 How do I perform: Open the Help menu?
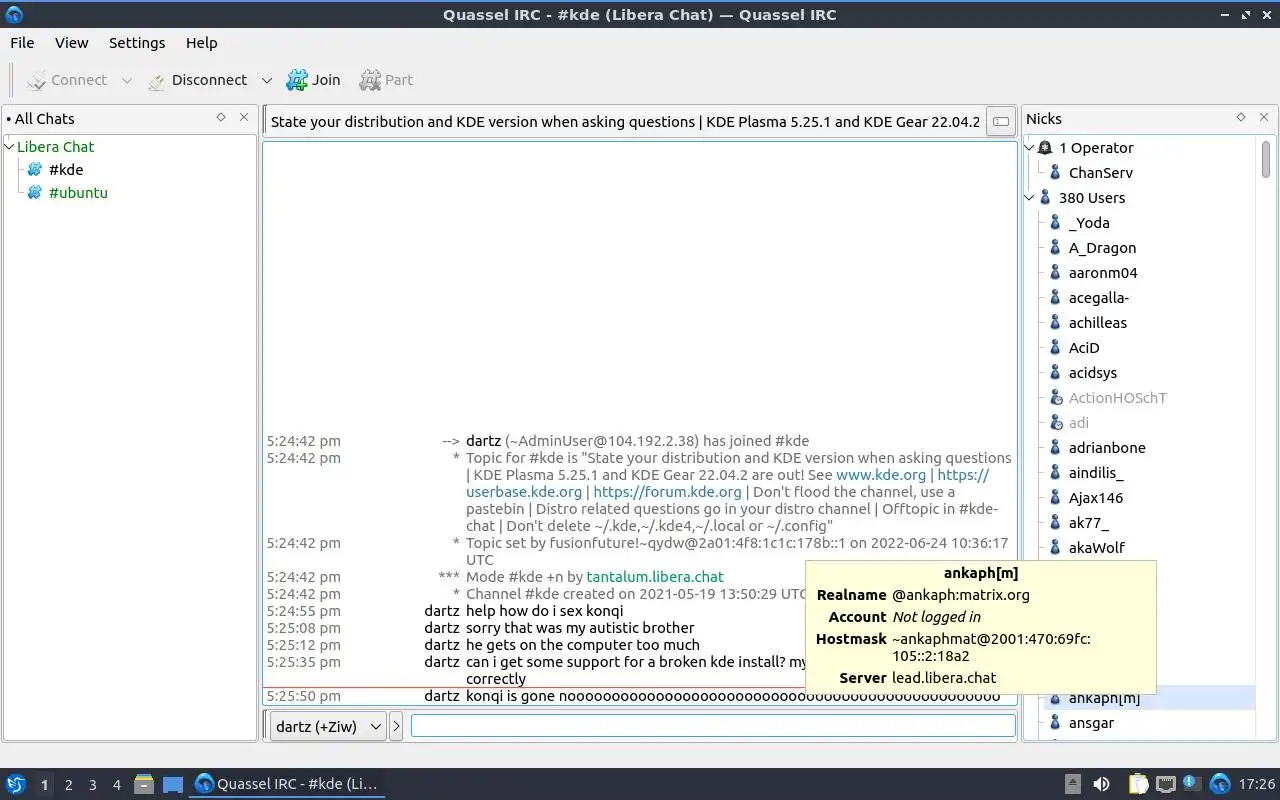coord(201,43)
